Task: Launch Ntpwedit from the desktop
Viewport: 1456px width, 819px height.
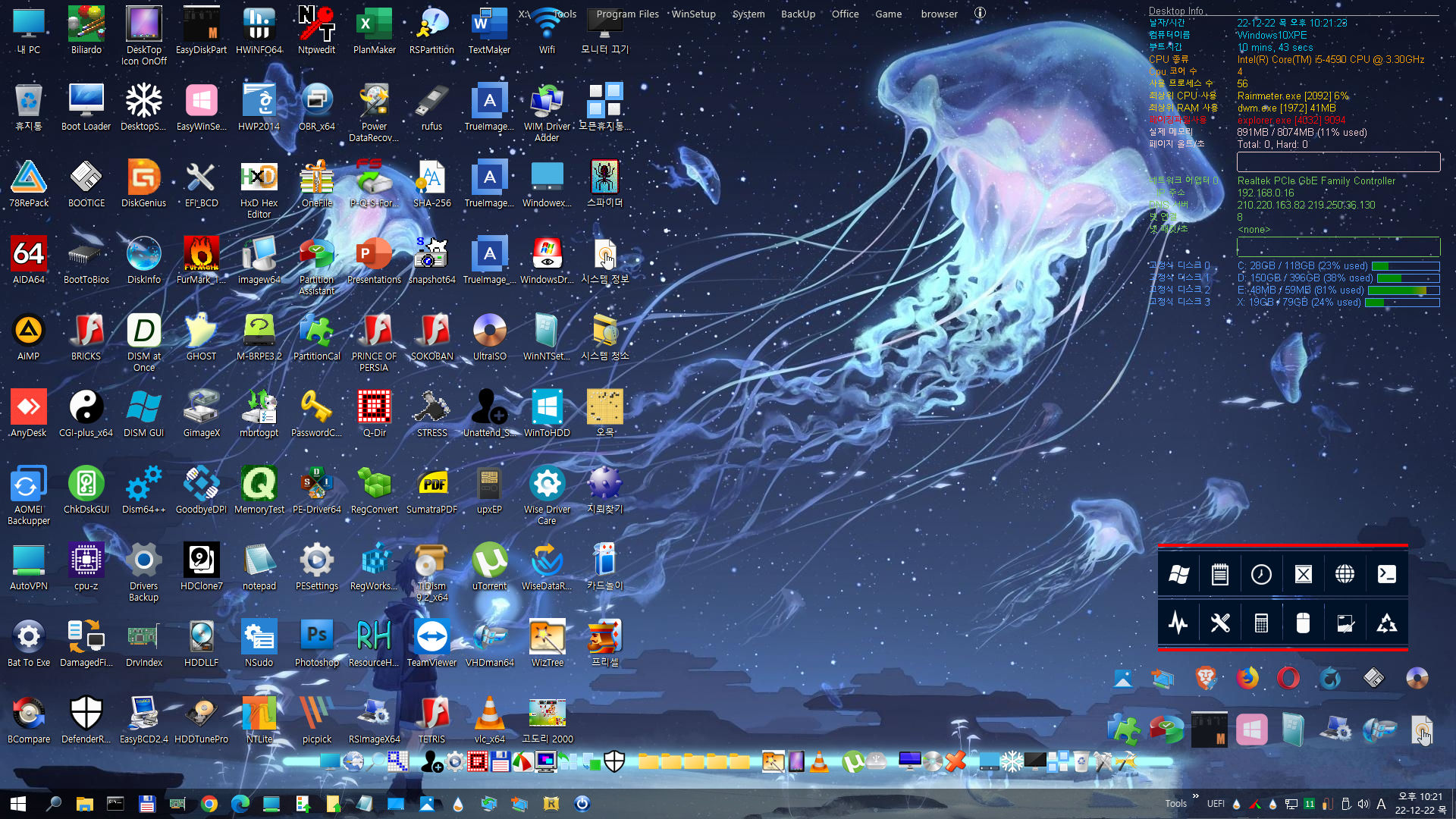Action: pyautogui.click(x=316, y=30)
